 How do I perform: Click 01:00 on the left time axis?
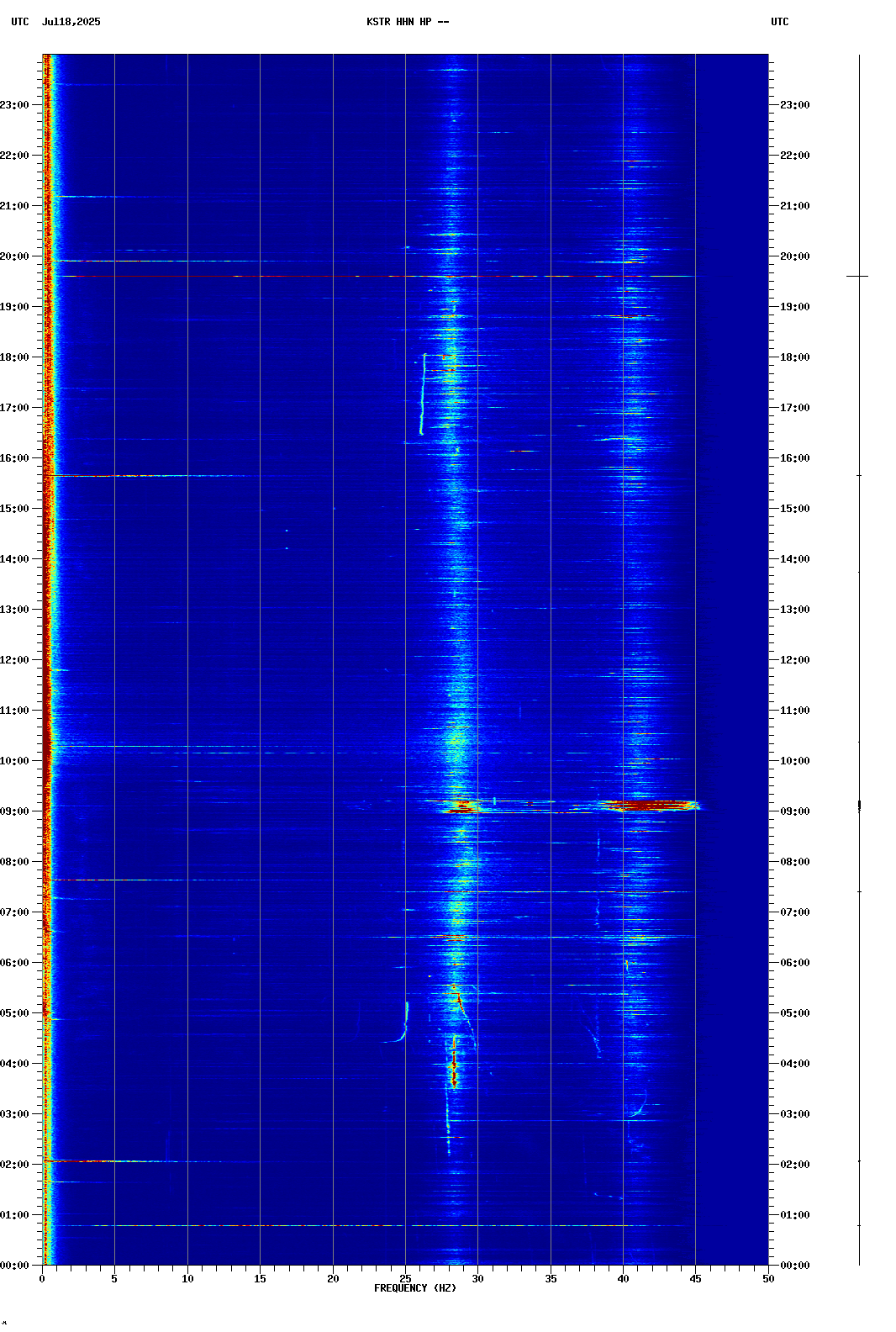[14, 1215]
